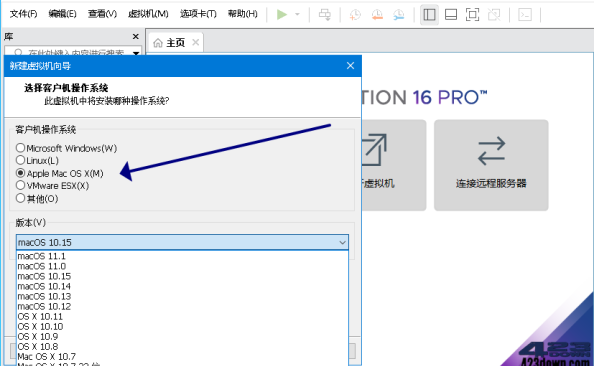Click the green power on play icon
This screenshot has height=366, width=594.
click(x=281, y=15)
